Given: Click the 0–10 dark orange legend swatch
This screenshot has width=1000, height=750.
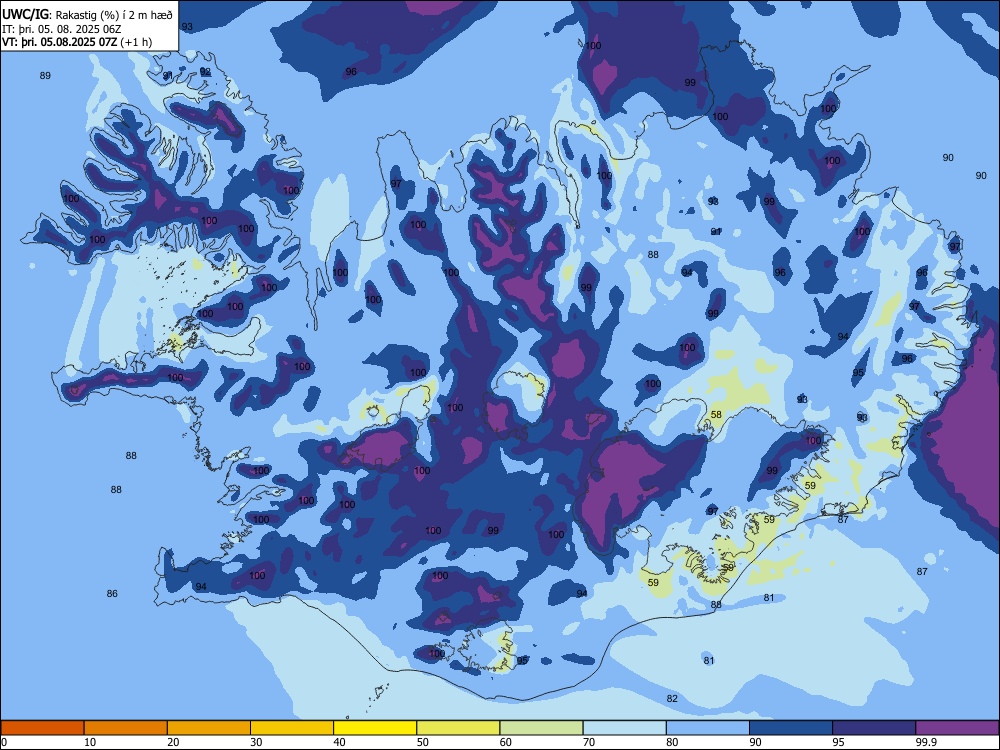Looking at the screenshot, I should coord(43,728).
